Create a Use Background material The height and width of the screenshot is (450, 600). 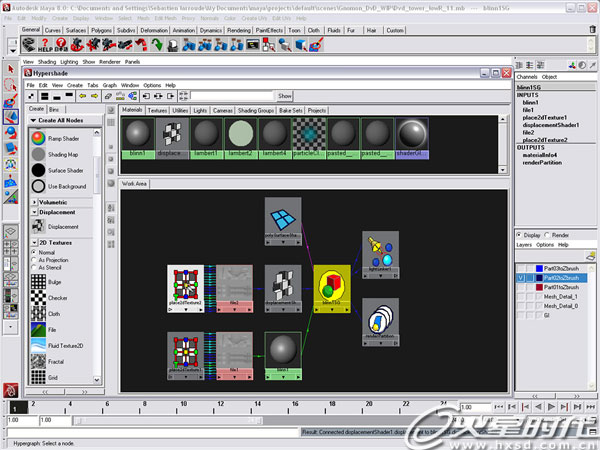pos(38,186)
